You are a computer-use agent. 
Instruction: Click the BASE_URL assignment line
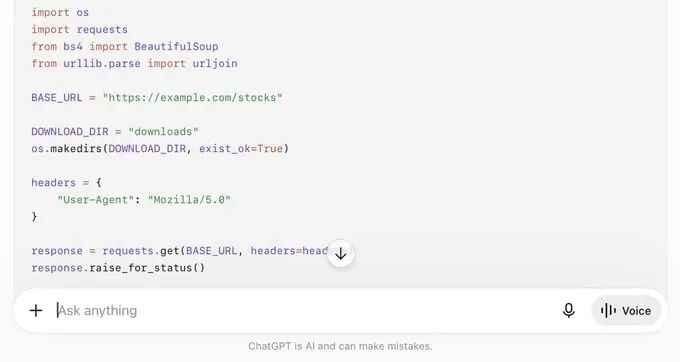click(x=157, y=98)
